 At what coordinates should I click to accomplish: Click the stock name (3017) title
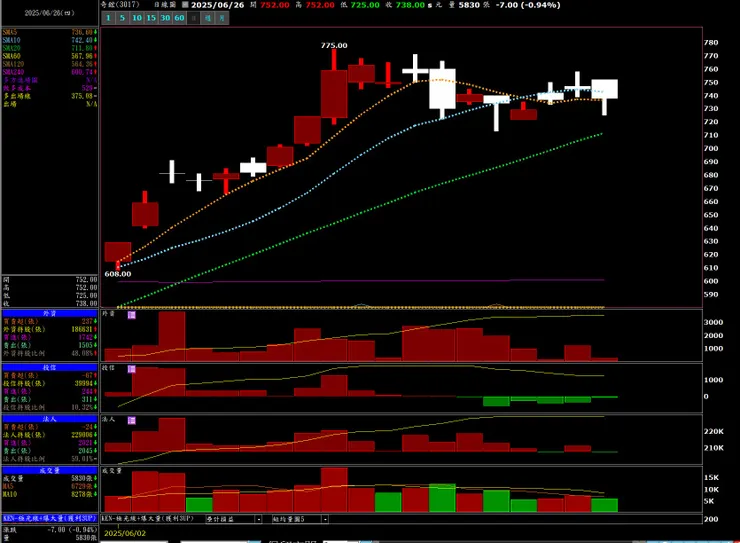pyautogui.click(x=120, y=5)
